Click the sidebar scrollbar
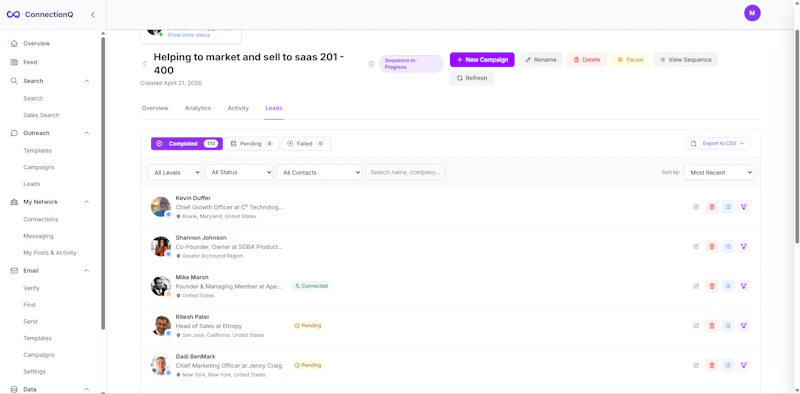The image size is (800, 394). pos(103,183)
